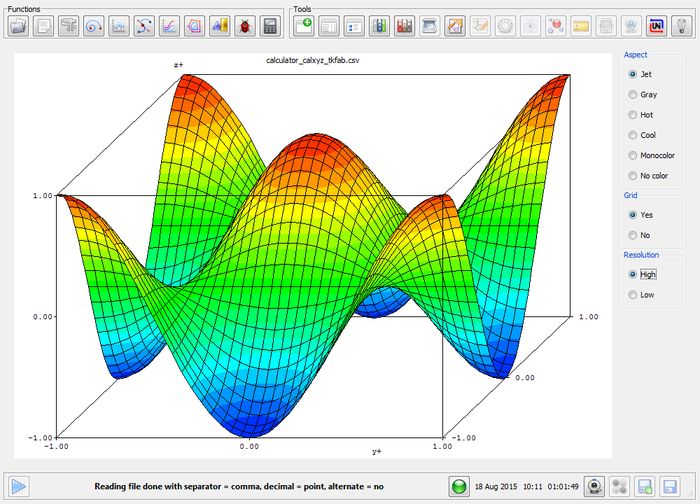Open the mountain and gold bar function

(220, 26)
